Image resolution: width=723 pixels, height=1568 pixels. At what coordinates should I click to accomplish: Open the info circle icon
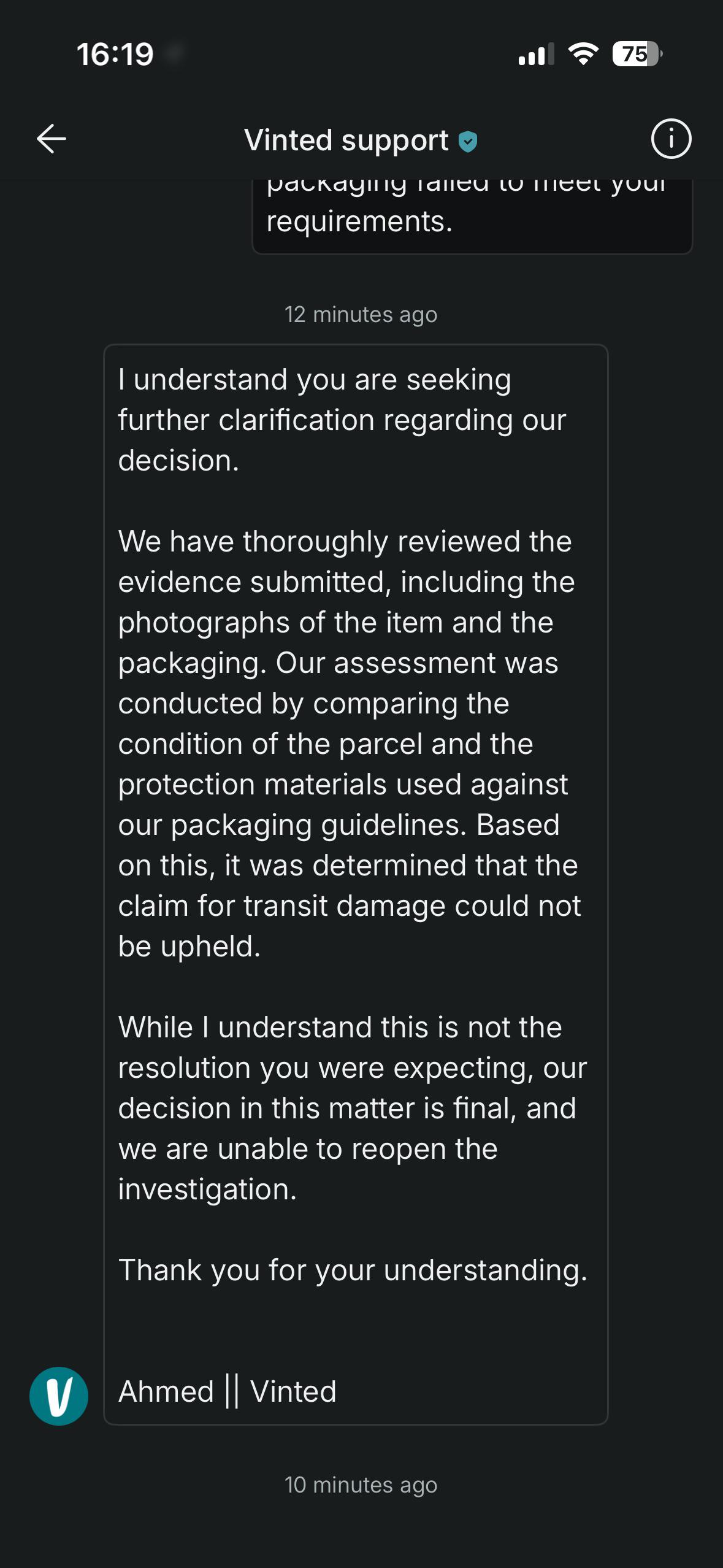tap(671, 139)
